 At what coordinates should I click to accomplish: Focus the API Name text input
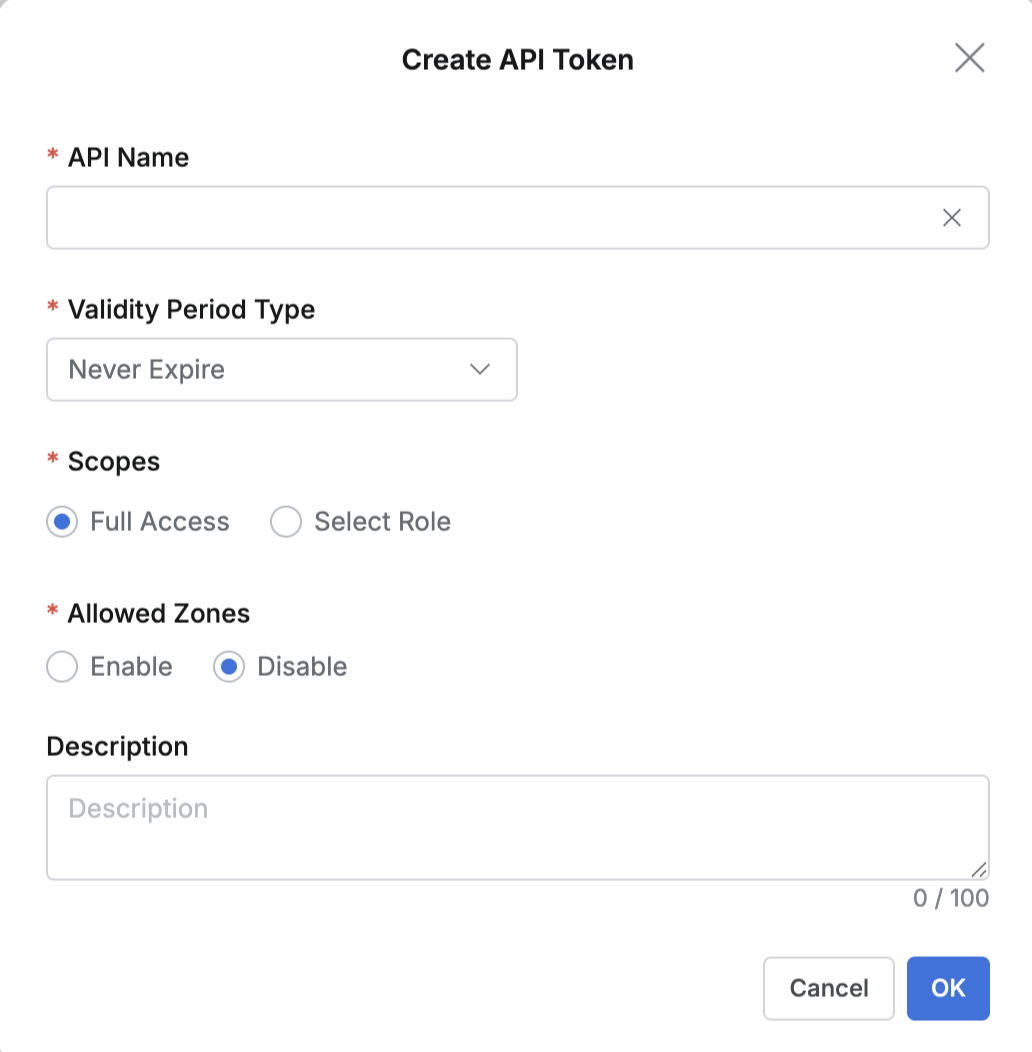pyautogui.click(x=517, y=217)
